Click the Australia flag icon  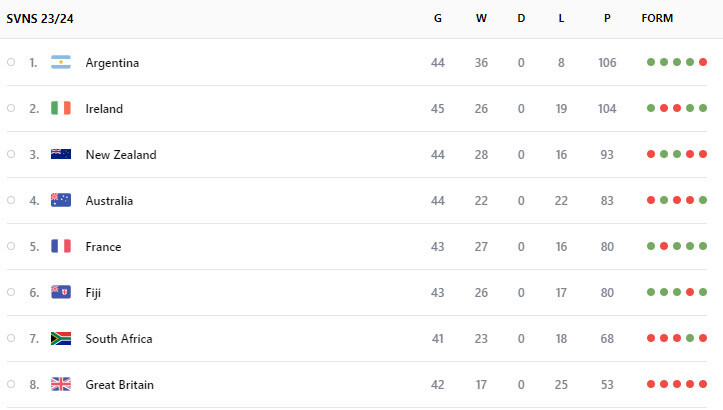click(61, 200)
